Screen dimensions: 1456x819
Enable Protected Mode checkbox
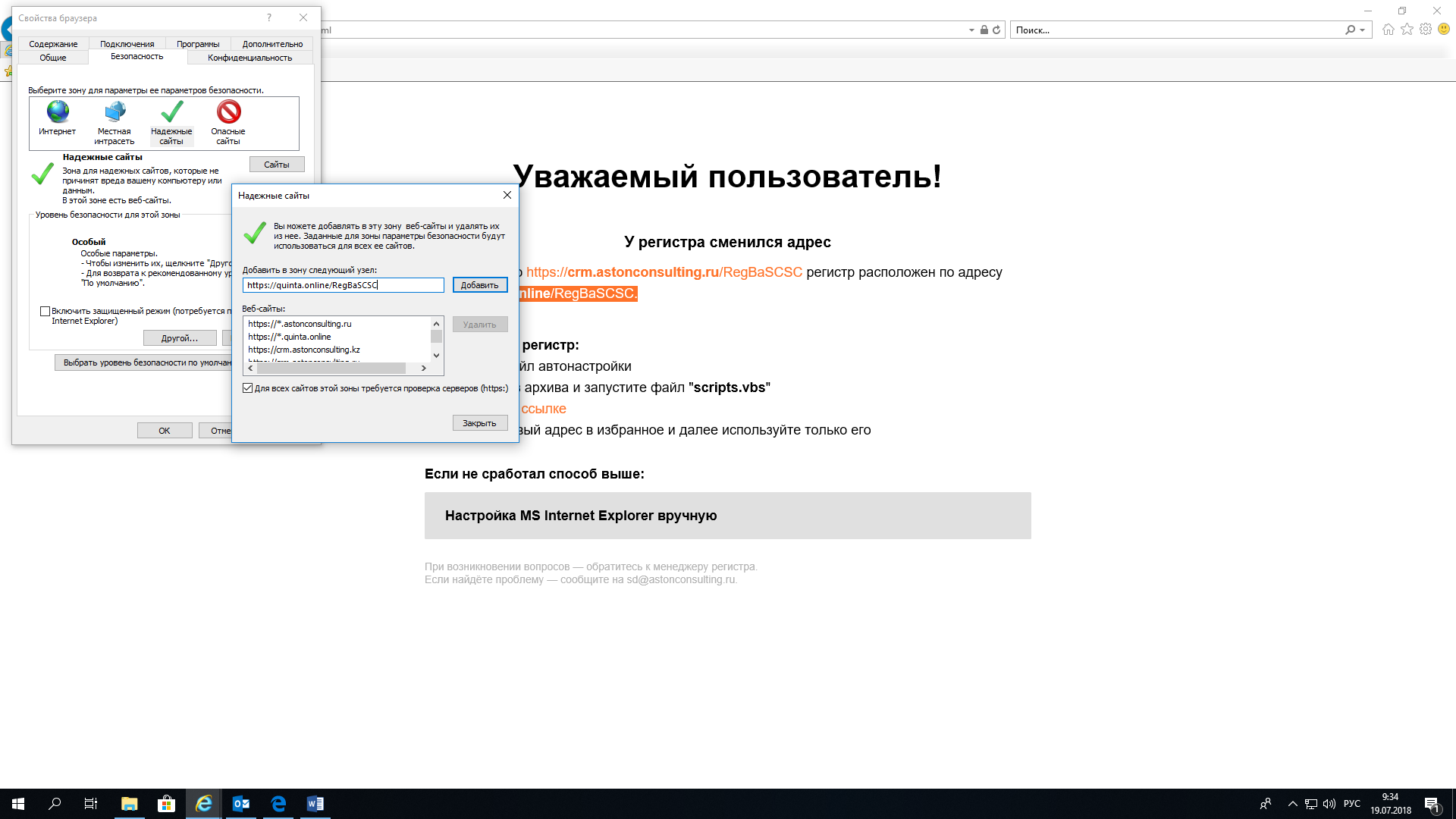[x=45, y=311]
